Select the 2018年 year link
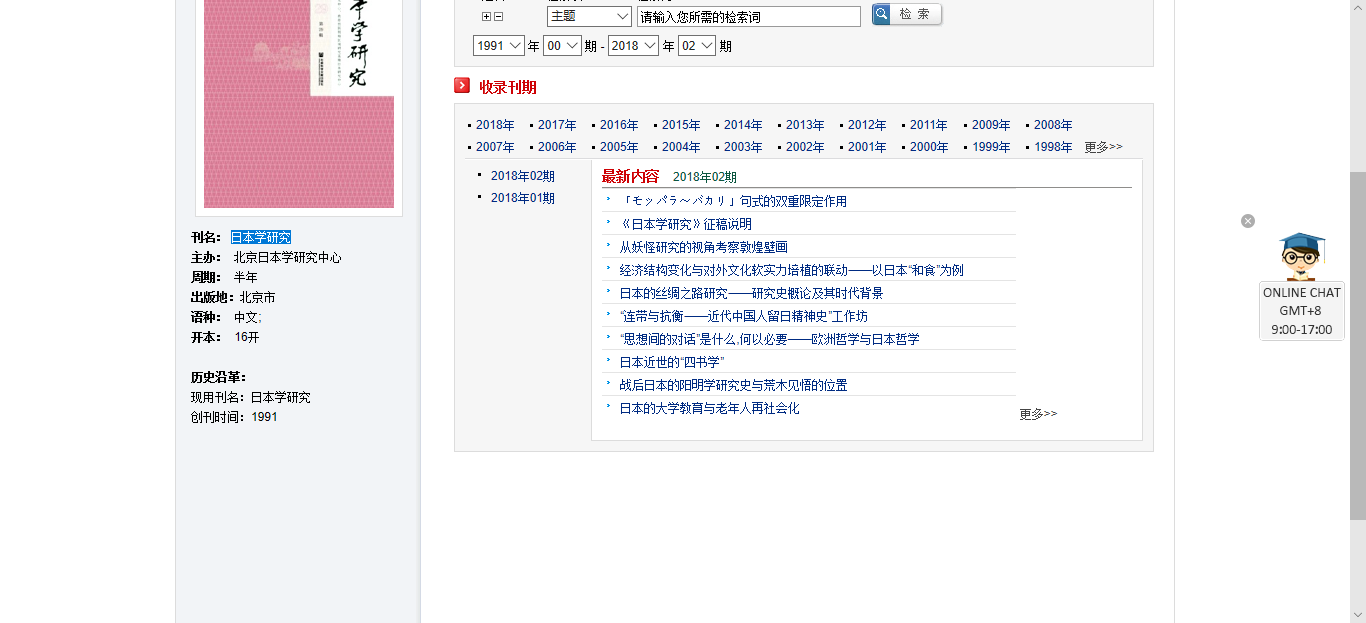This screenshot has width=1366, height=623. [495, 125]
